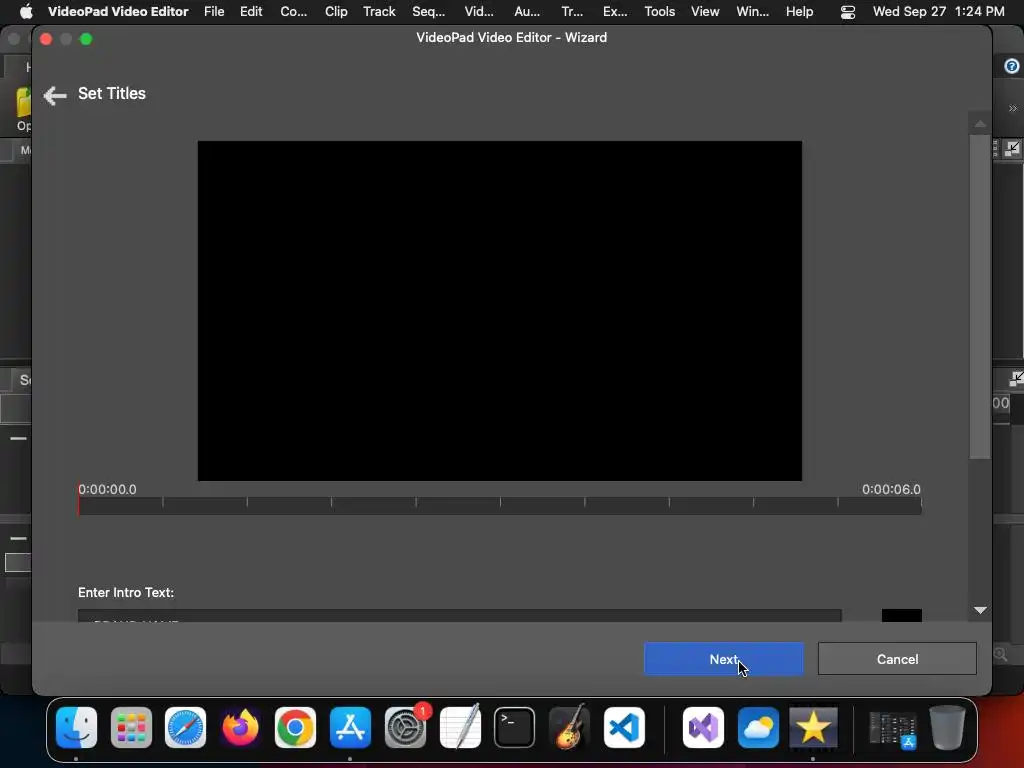Open Finder from the dock
The width and height of the screenshot is (1024, 768).
(x=76, y=727)
